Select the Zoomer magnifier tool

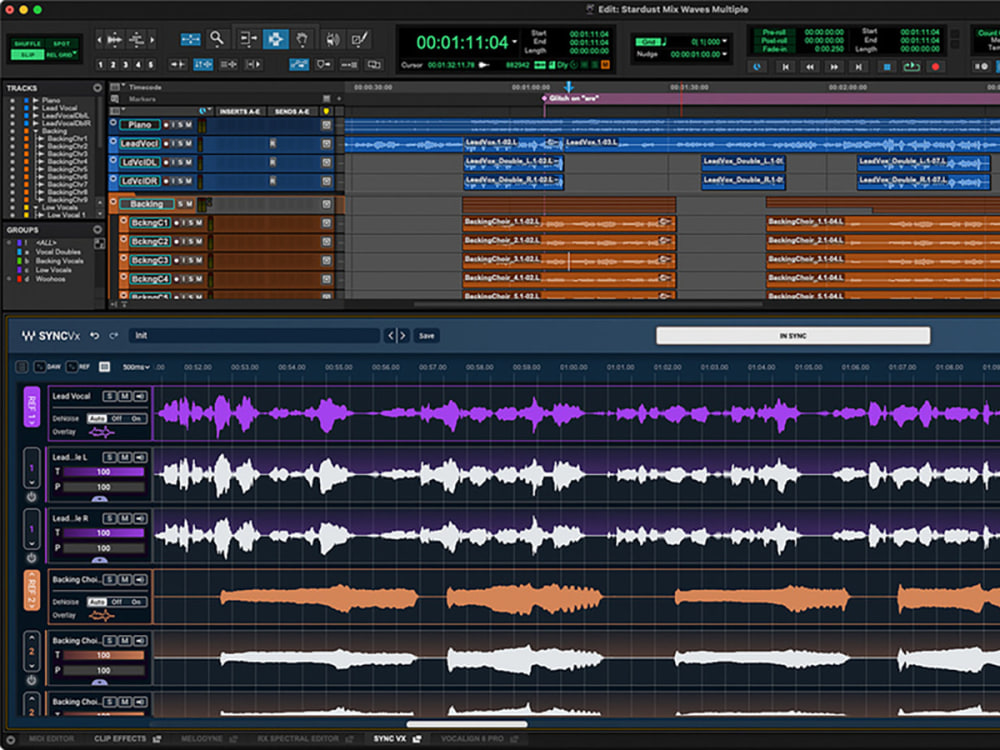coord(217,40)
